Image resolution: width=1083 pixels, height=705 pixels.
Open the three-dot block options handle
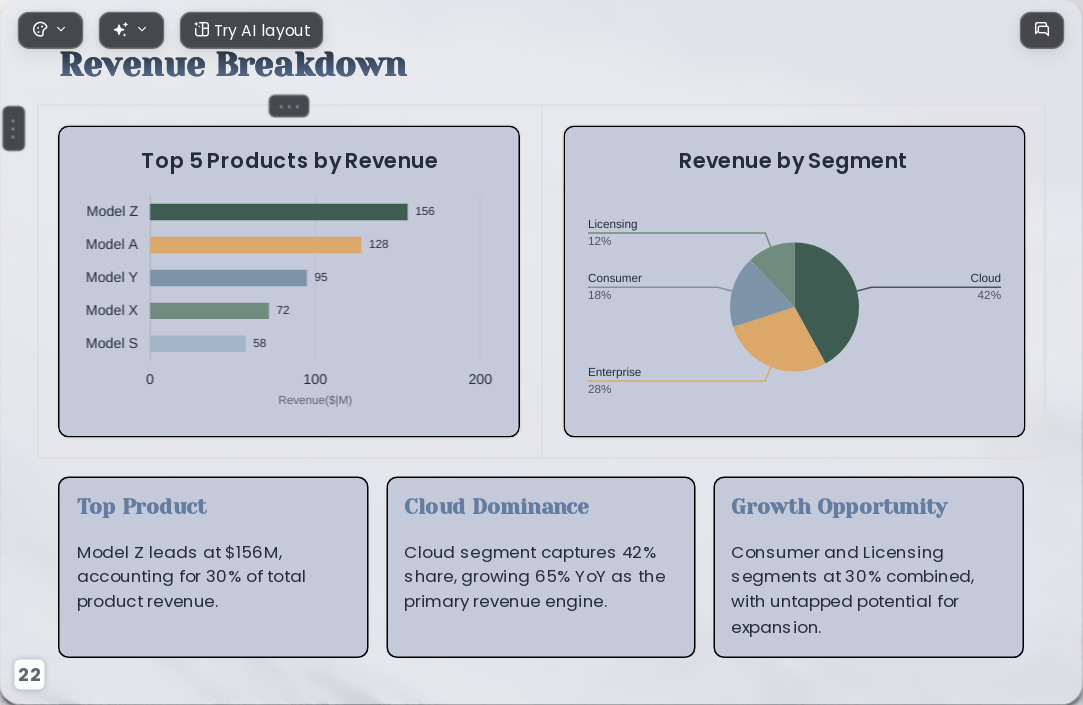coord(289,106)
